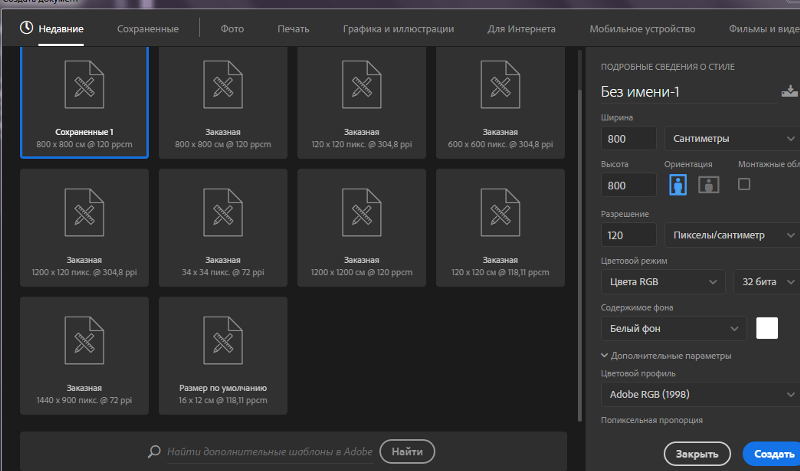Open color profile dropdown Adobe RGB (1998)
This screenshot has width=800, height=471.
pyautogui.click(x=701, y=394)
